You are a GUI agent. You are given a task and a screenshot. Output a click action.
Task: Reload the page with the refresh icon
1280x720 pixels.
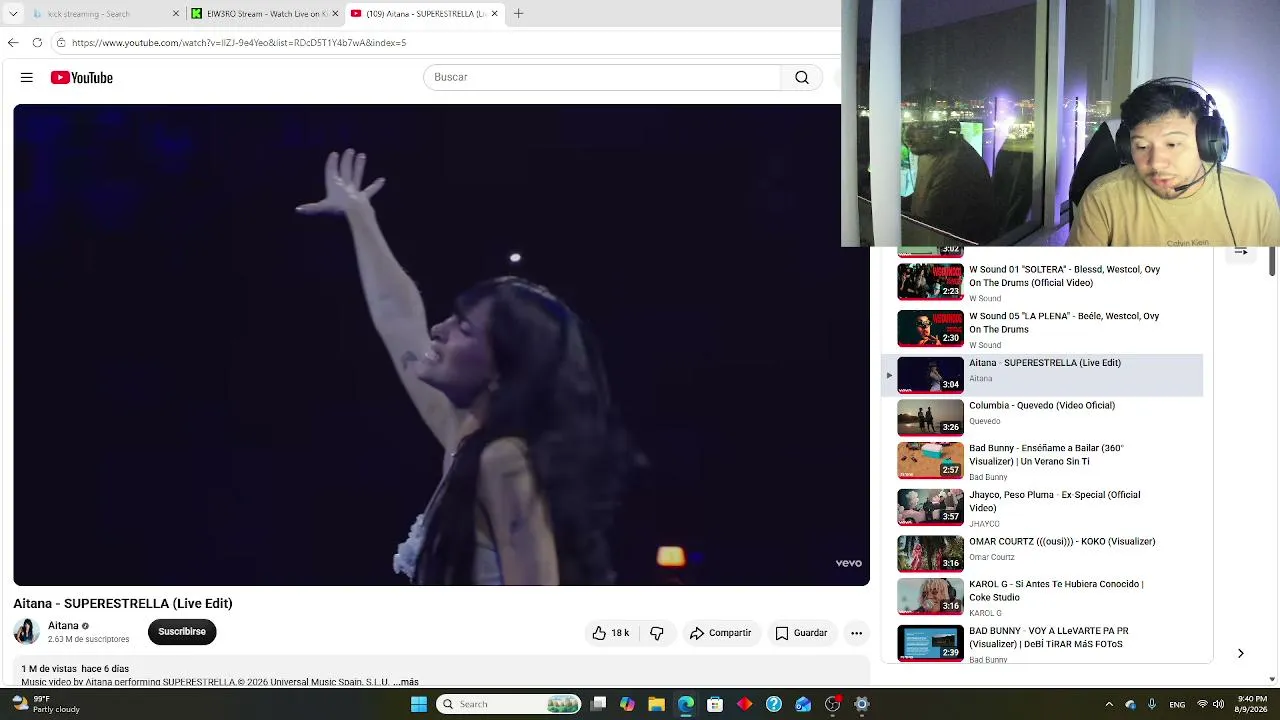37,43
